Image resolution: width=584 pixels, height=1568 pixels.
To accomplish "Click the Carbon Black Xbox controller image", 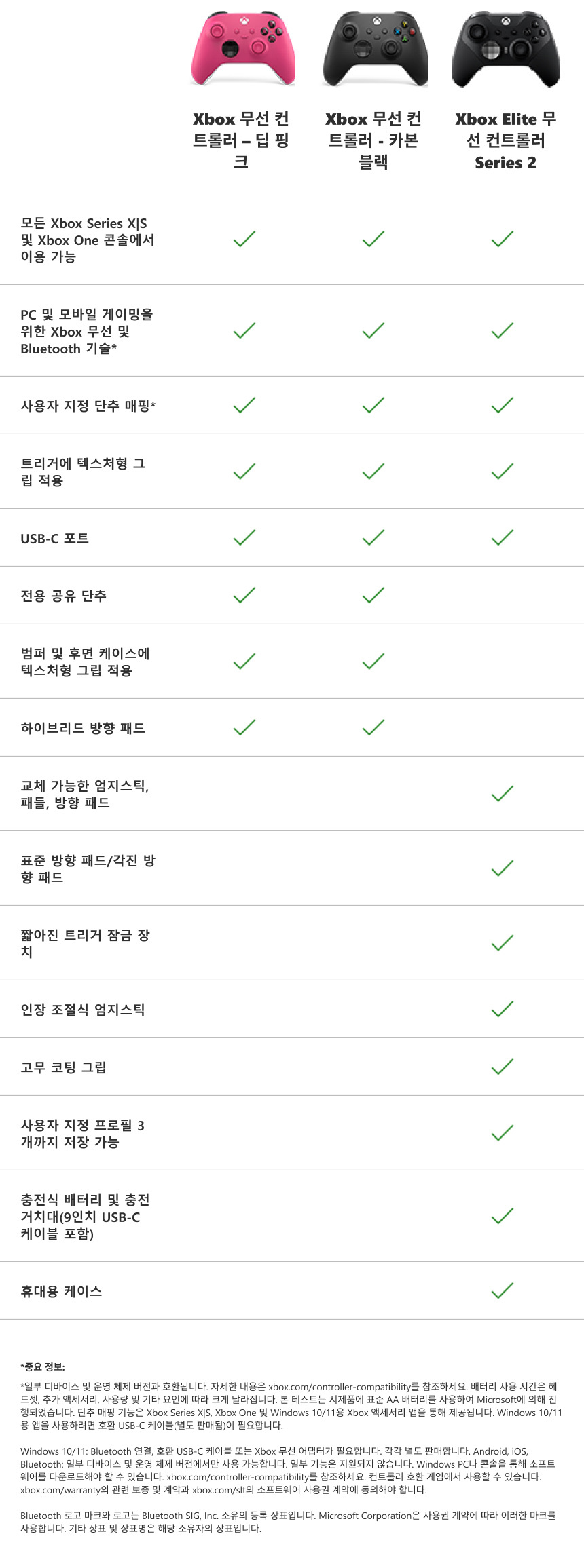I will click(x=375, y=48).
